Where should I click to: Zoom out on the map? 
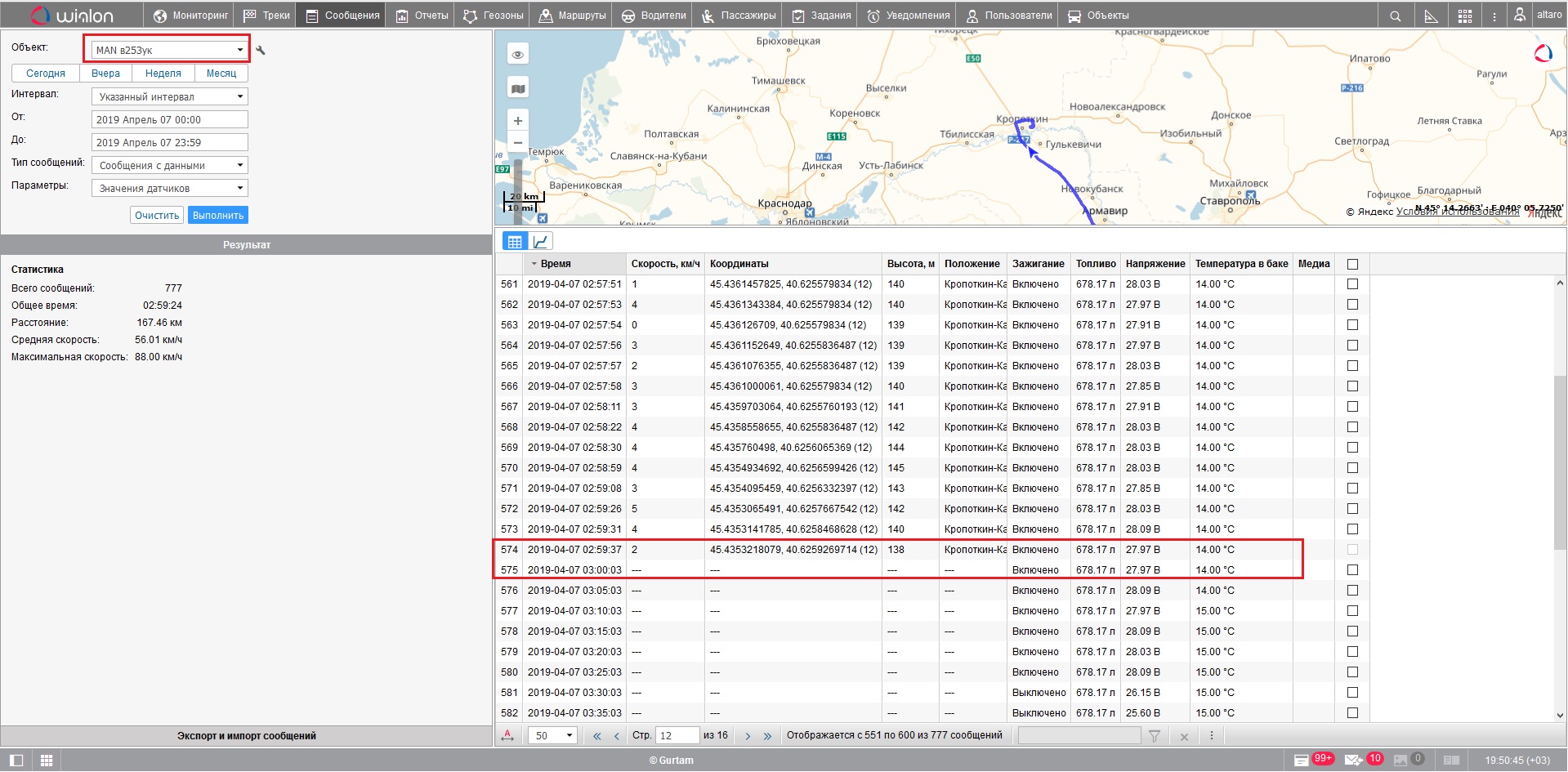click(518, 143)
